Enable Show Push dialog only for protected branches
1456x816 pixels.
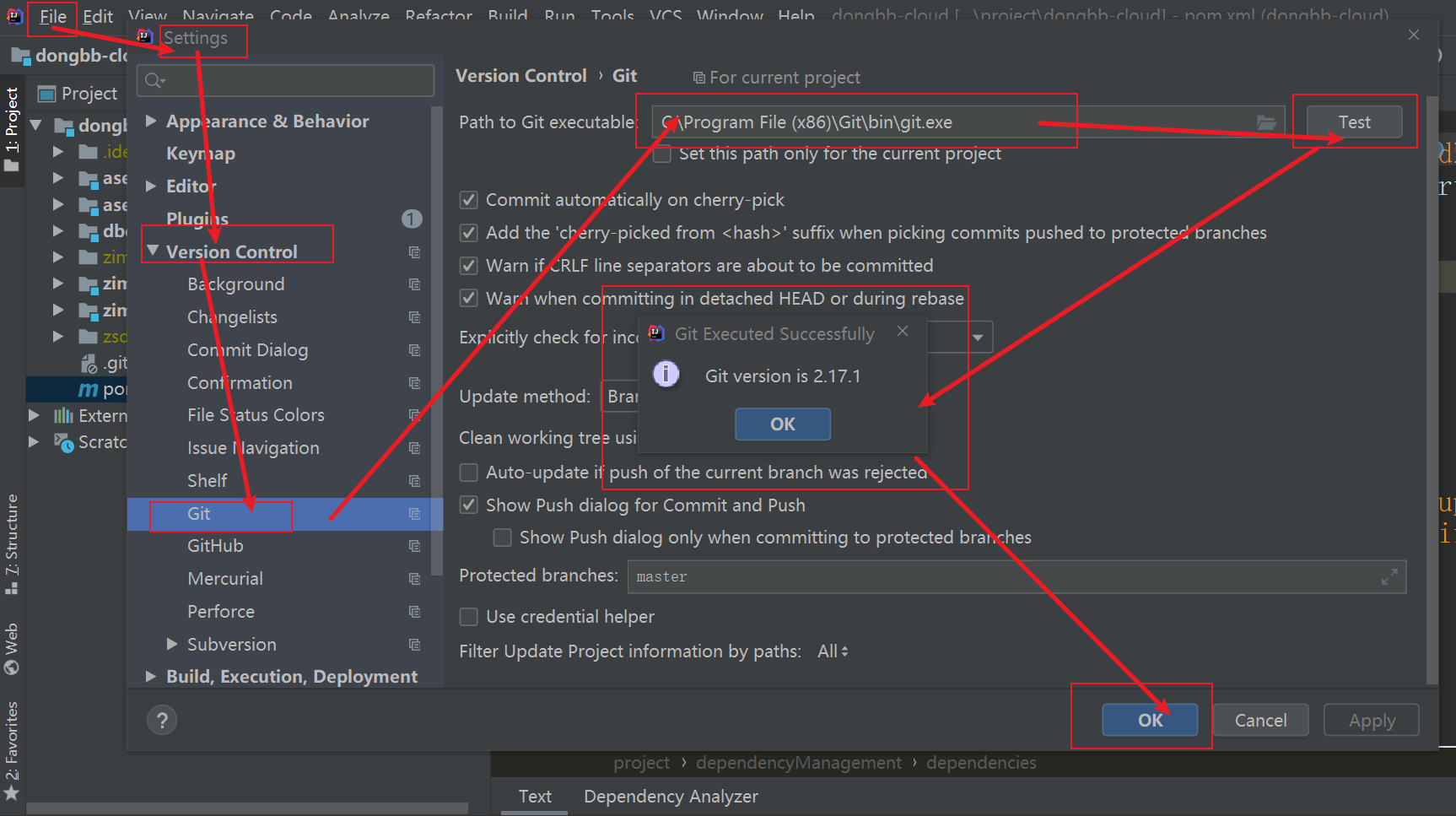[x=502, y=538]
